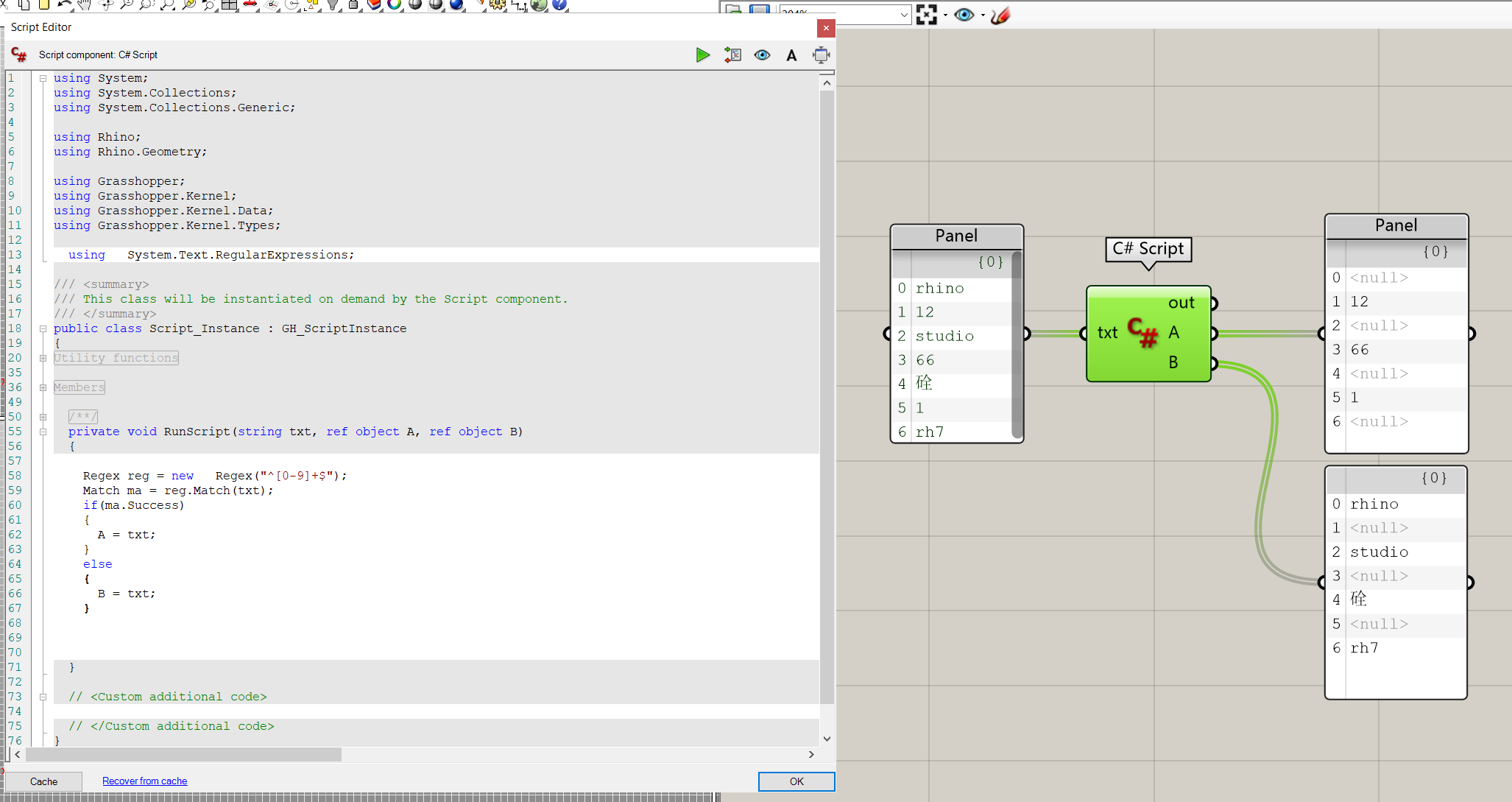The height and width of the screenshot is (802, 1512).
Task: Click the Zoom Extents icon on canvas toolbar
Action: click(927, 14)
